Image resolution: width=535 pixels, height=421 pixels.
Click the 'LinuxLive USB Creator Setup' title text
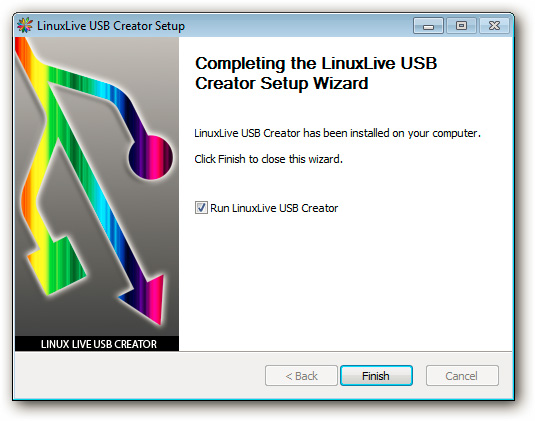pyautogui.click(x=111, y=26)
